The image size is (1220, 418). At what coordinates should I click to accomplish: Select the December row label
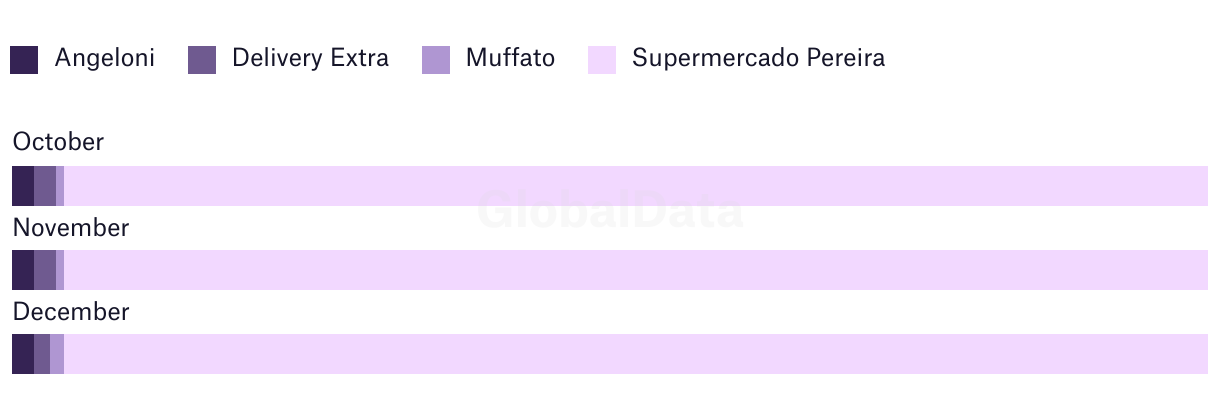(70, 312)
